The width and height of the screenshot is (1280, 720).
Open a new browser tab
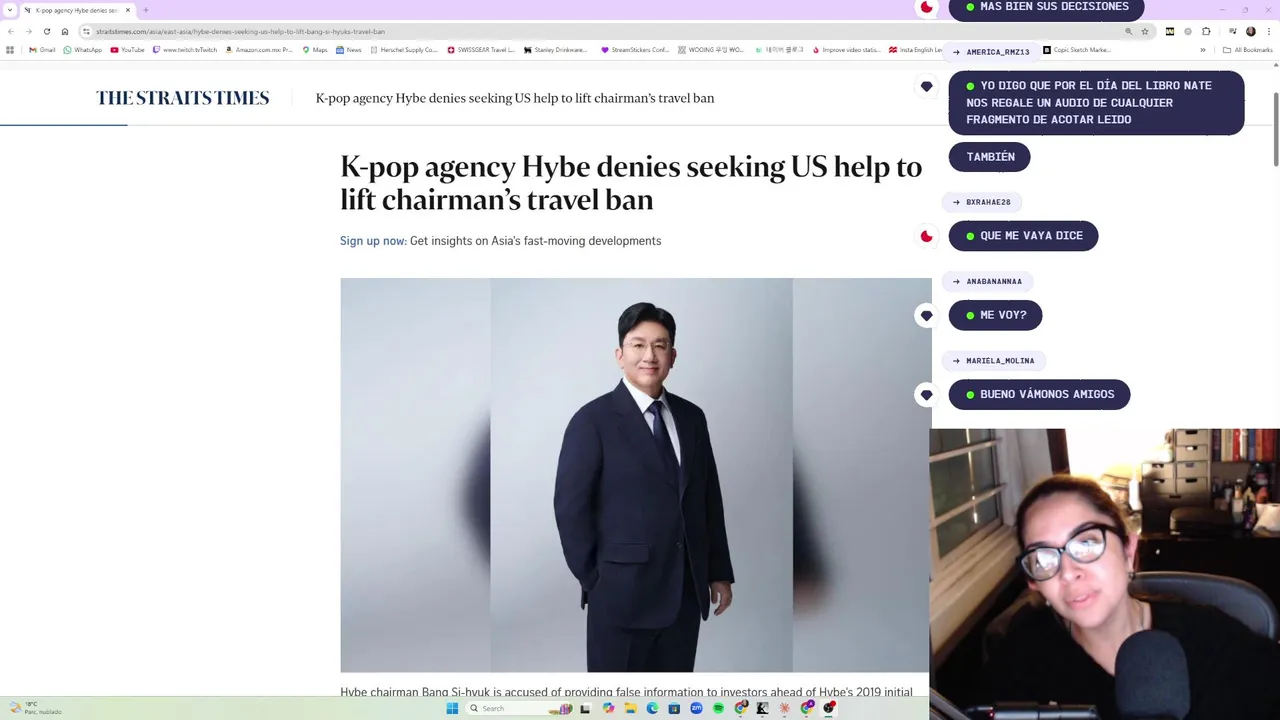coord(146,10)
